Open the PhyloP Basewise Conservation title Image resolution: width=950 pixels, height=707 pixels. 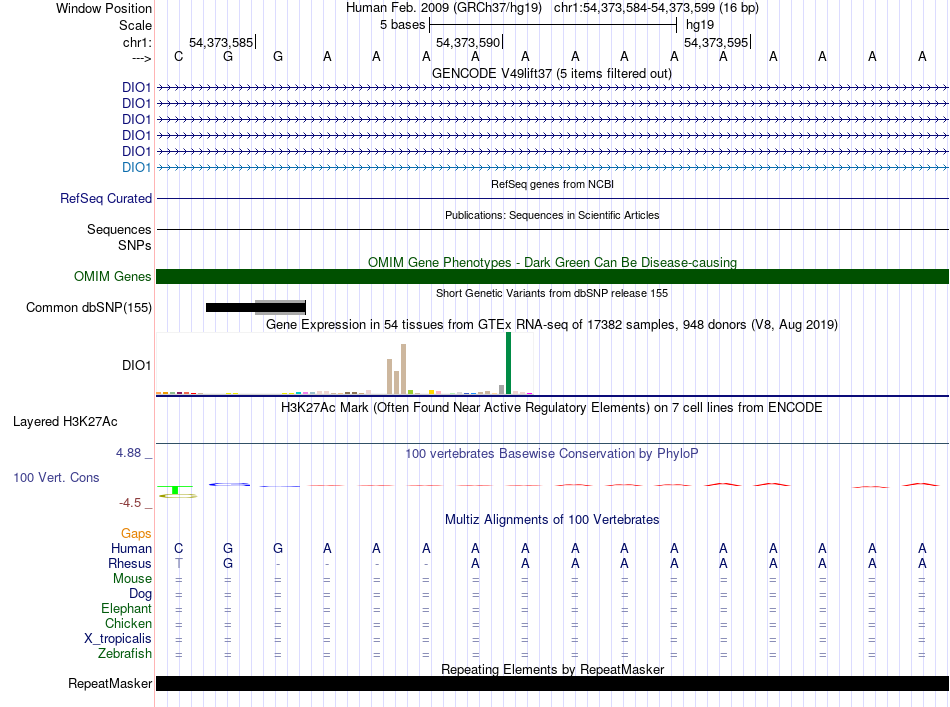click(551, 454)
